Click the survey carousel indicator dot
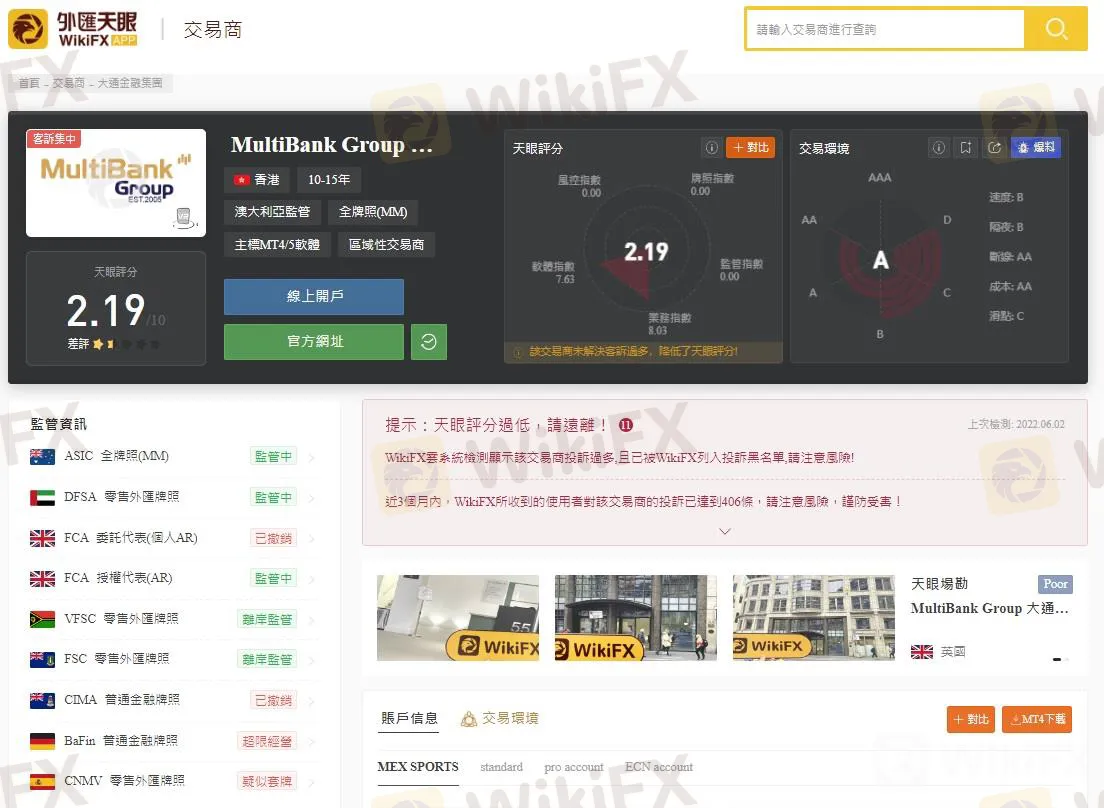This screenshot has width=1104, height=808. click(x=1057, y=659)
